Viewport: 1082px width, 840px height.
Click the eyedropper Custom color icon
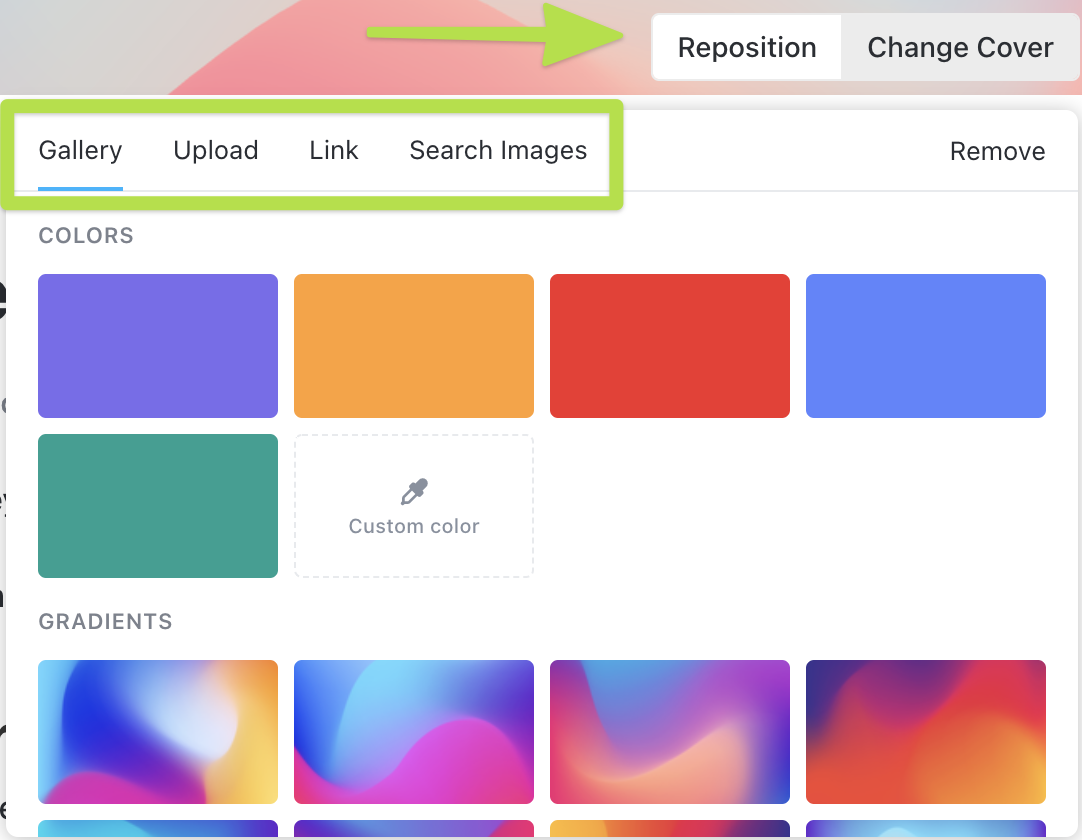[x=414, y=492]
